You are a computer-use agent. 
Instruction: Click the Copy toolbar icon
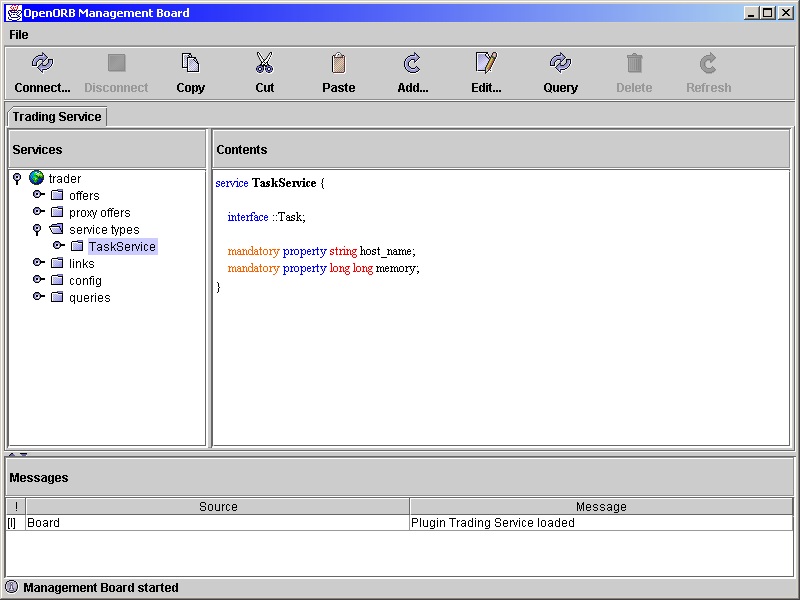(190, 63)
